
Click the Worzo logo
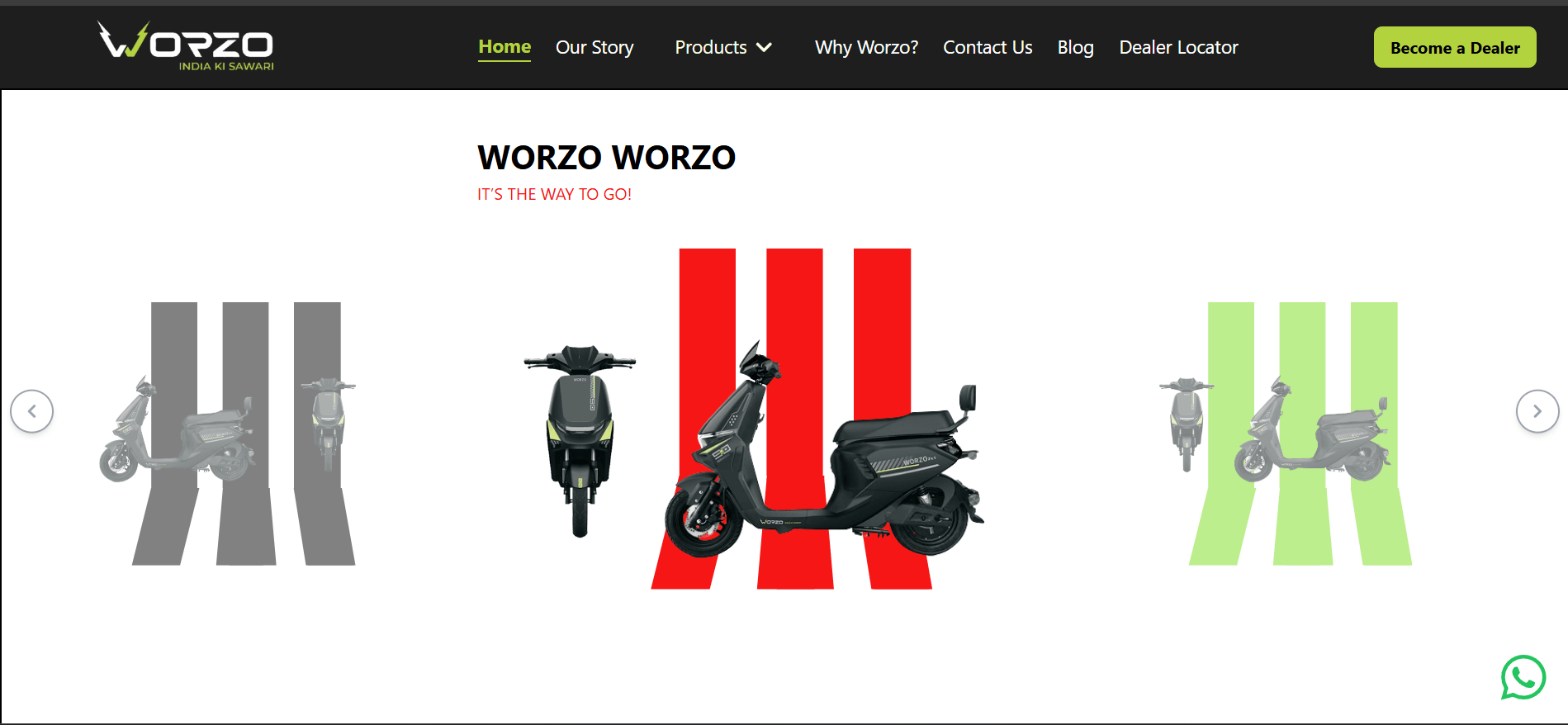pos(186,46)
